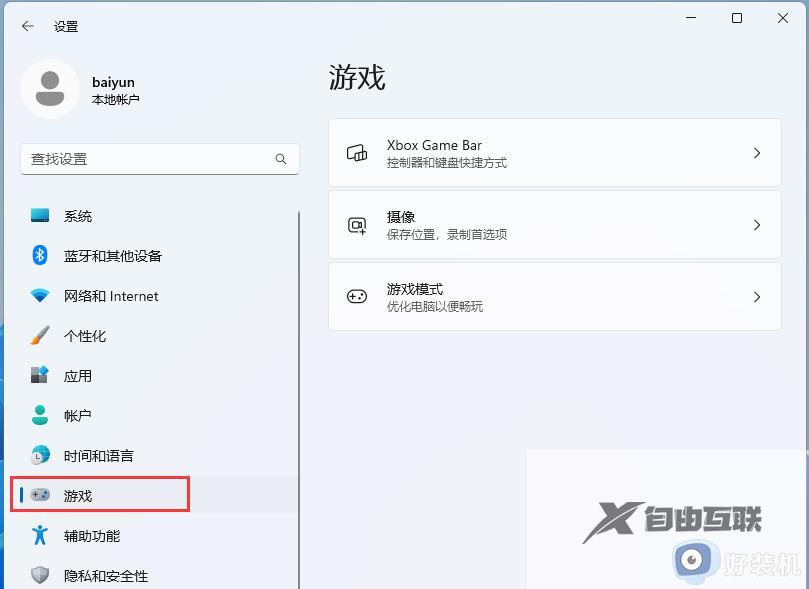Viewport: 809px width, 589px height.
Task: Expand the Xbox Game Bar settings row
Action: [x=555, y=152]
